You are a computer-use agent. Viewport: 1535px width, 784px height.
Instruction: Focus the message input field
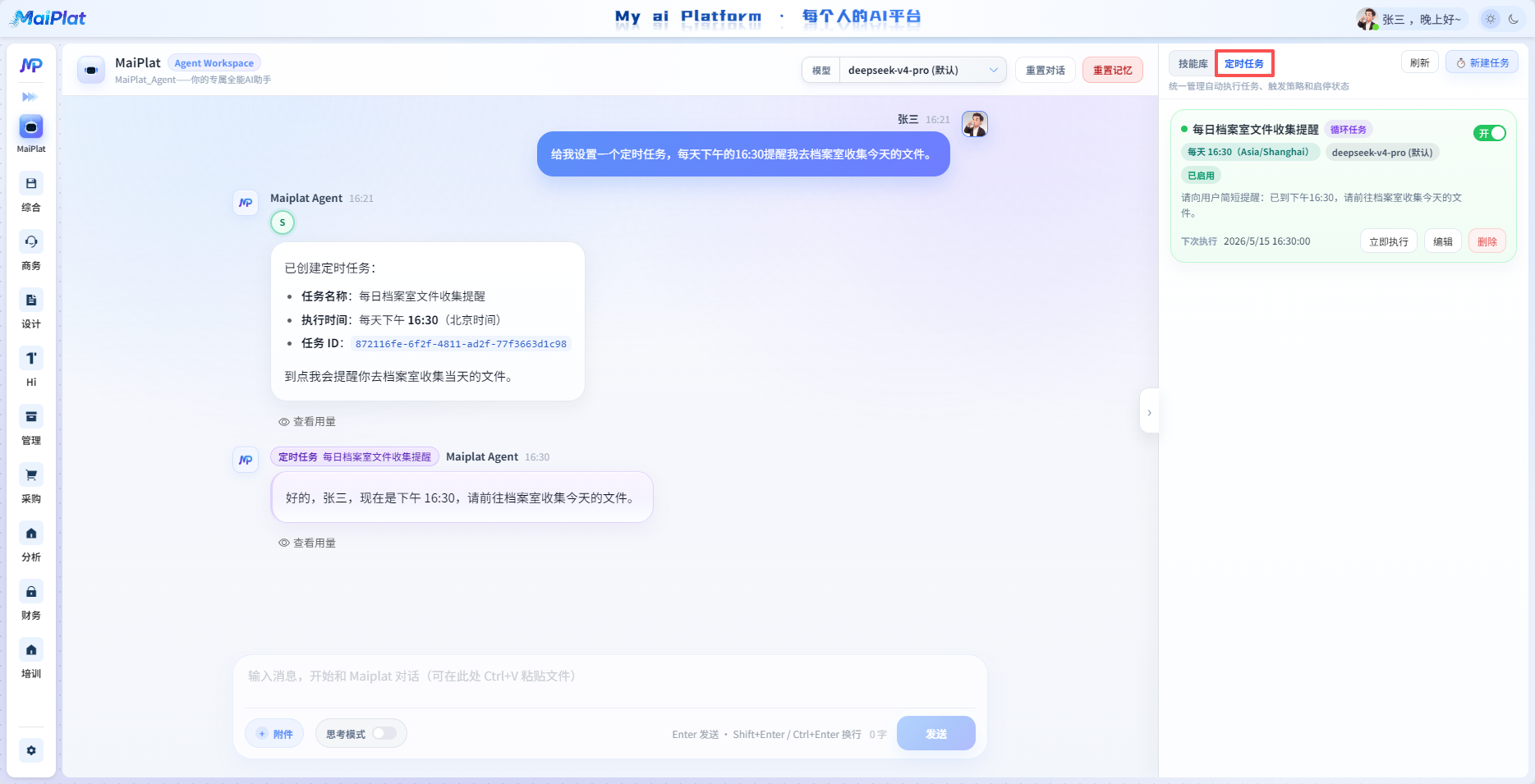pos(609,676)
